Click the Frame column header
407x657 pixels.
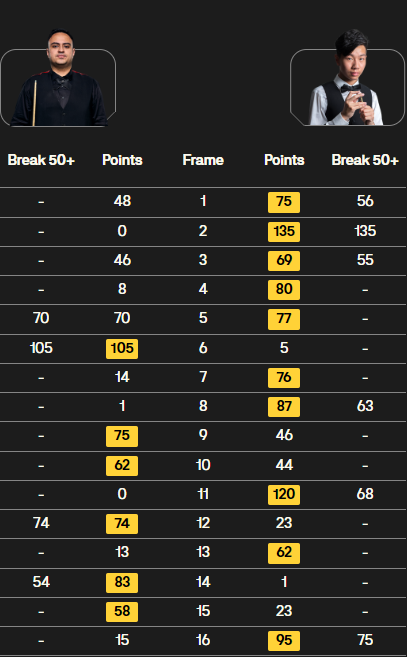point(203,160)
